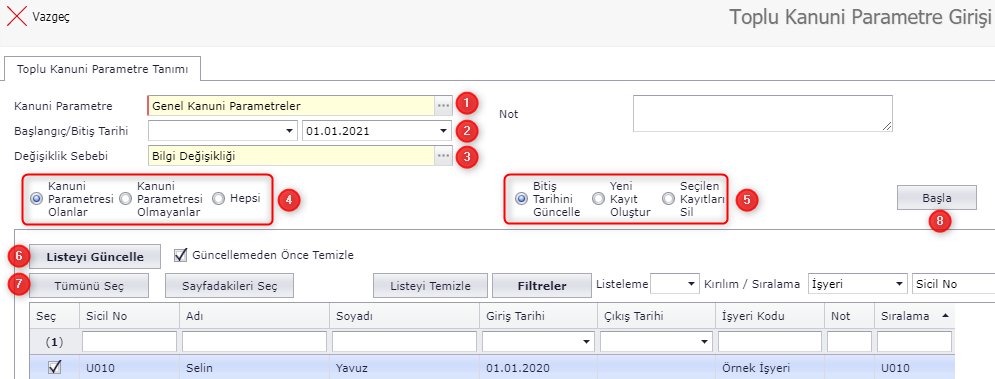Click the Başla button
Screen dimensions: 995x379
[x=937, y=197]
